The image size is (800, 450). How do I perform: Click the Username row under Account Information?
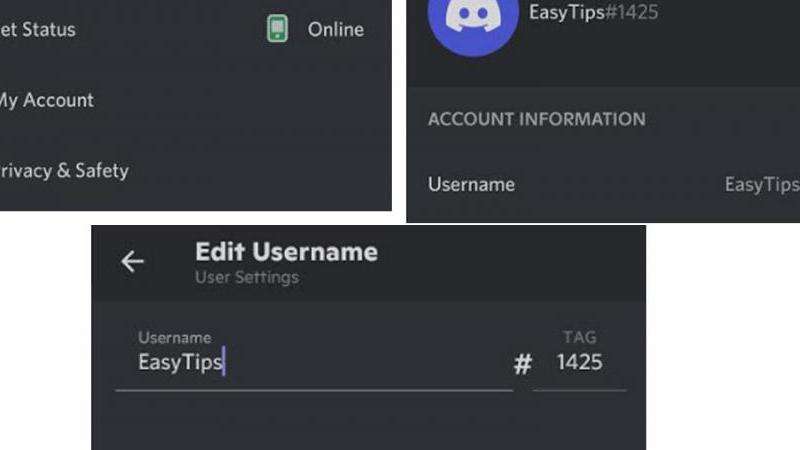[x=604, y=184]
